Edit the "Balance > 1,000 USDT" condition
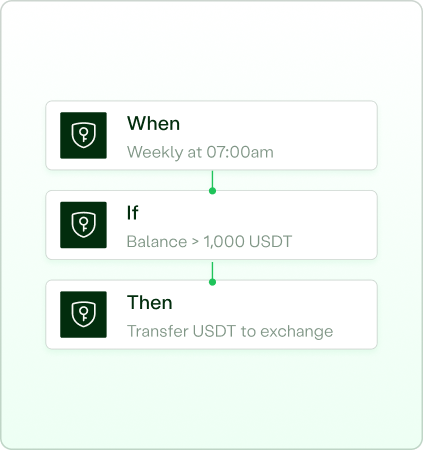The image size is (423, 450). coord(209,242)
